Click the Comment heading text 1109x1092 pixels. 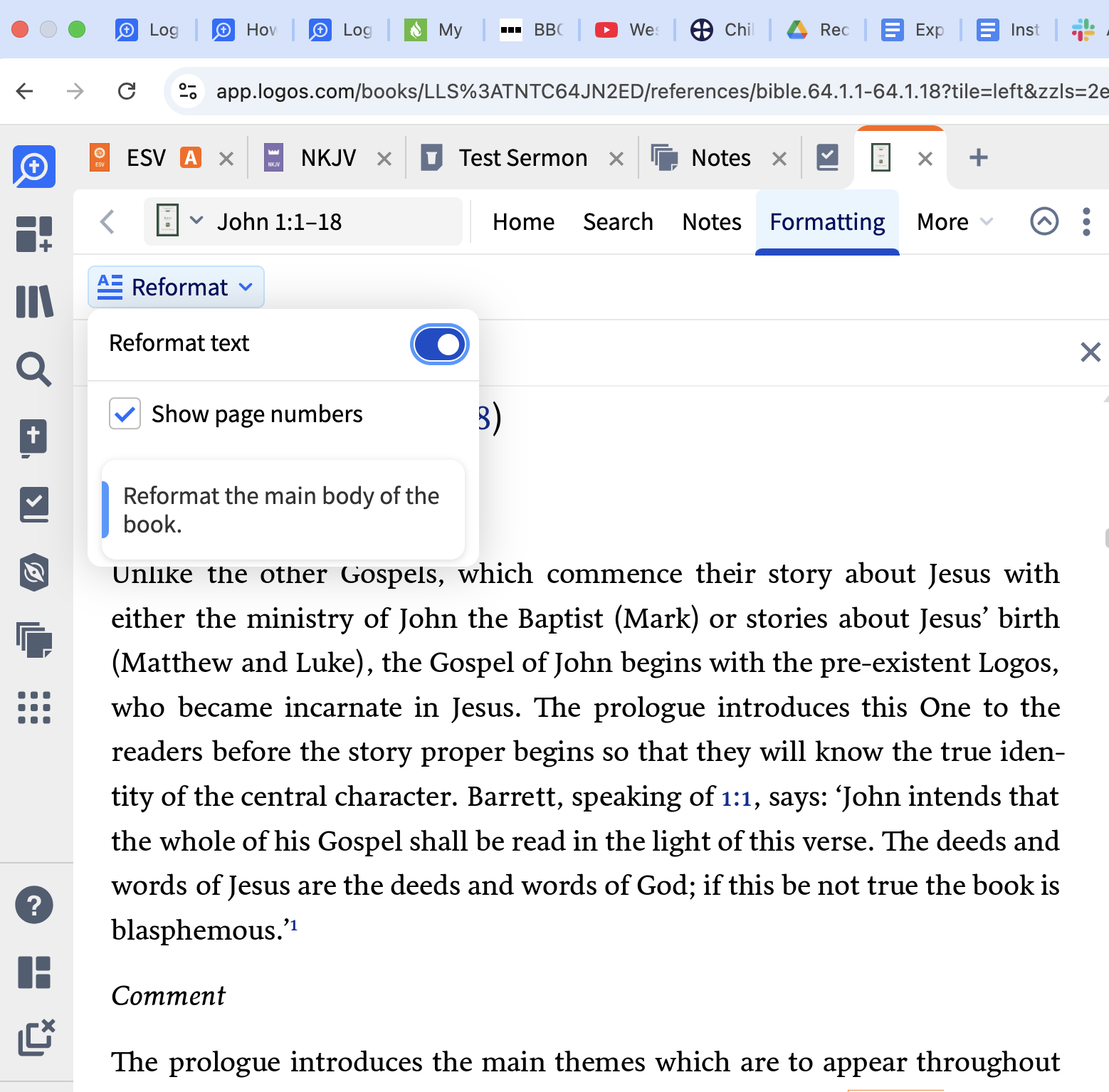(x=169, y=995)
